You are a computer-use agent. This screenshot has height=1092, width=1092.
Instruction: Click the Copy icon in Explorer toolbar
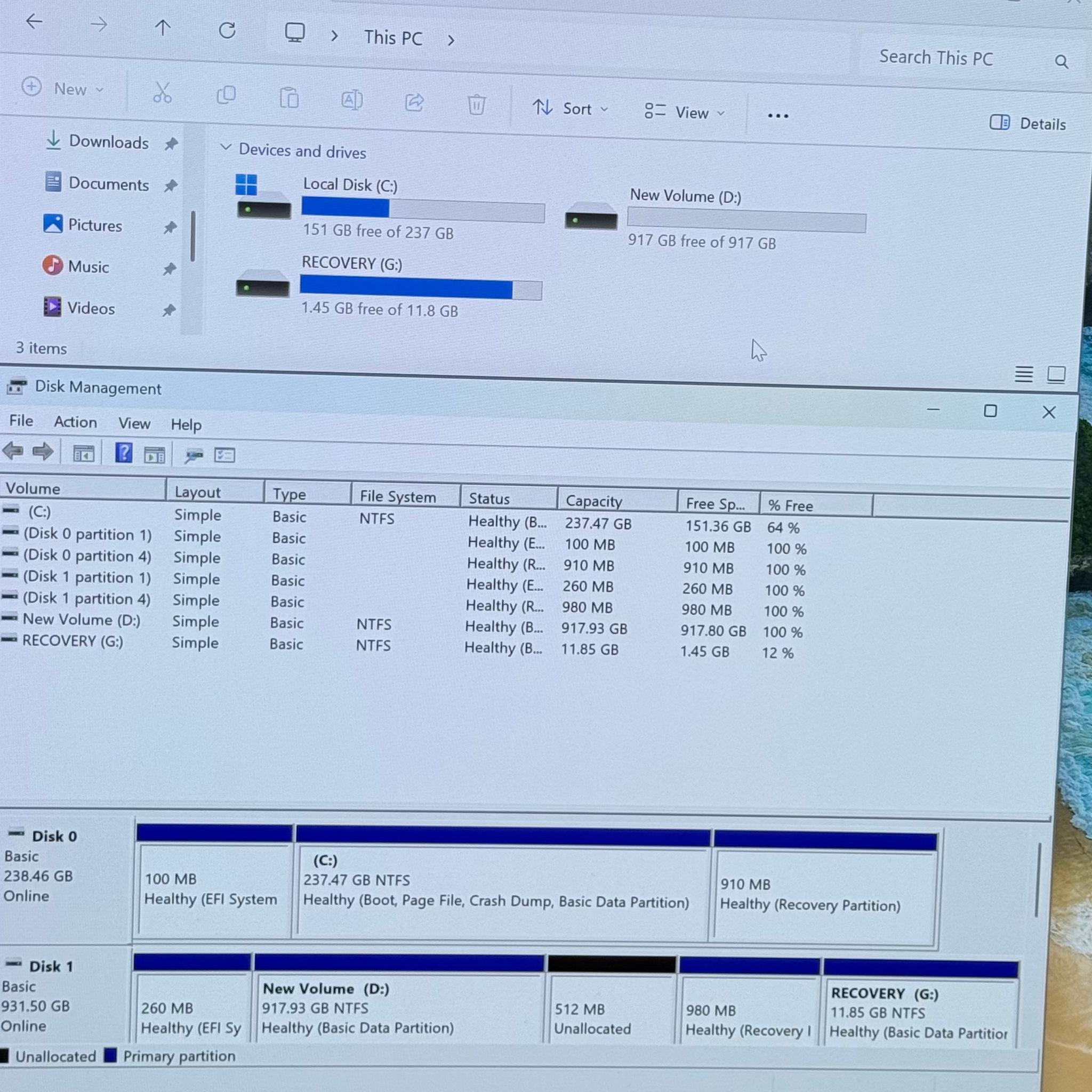coord(226,95)
